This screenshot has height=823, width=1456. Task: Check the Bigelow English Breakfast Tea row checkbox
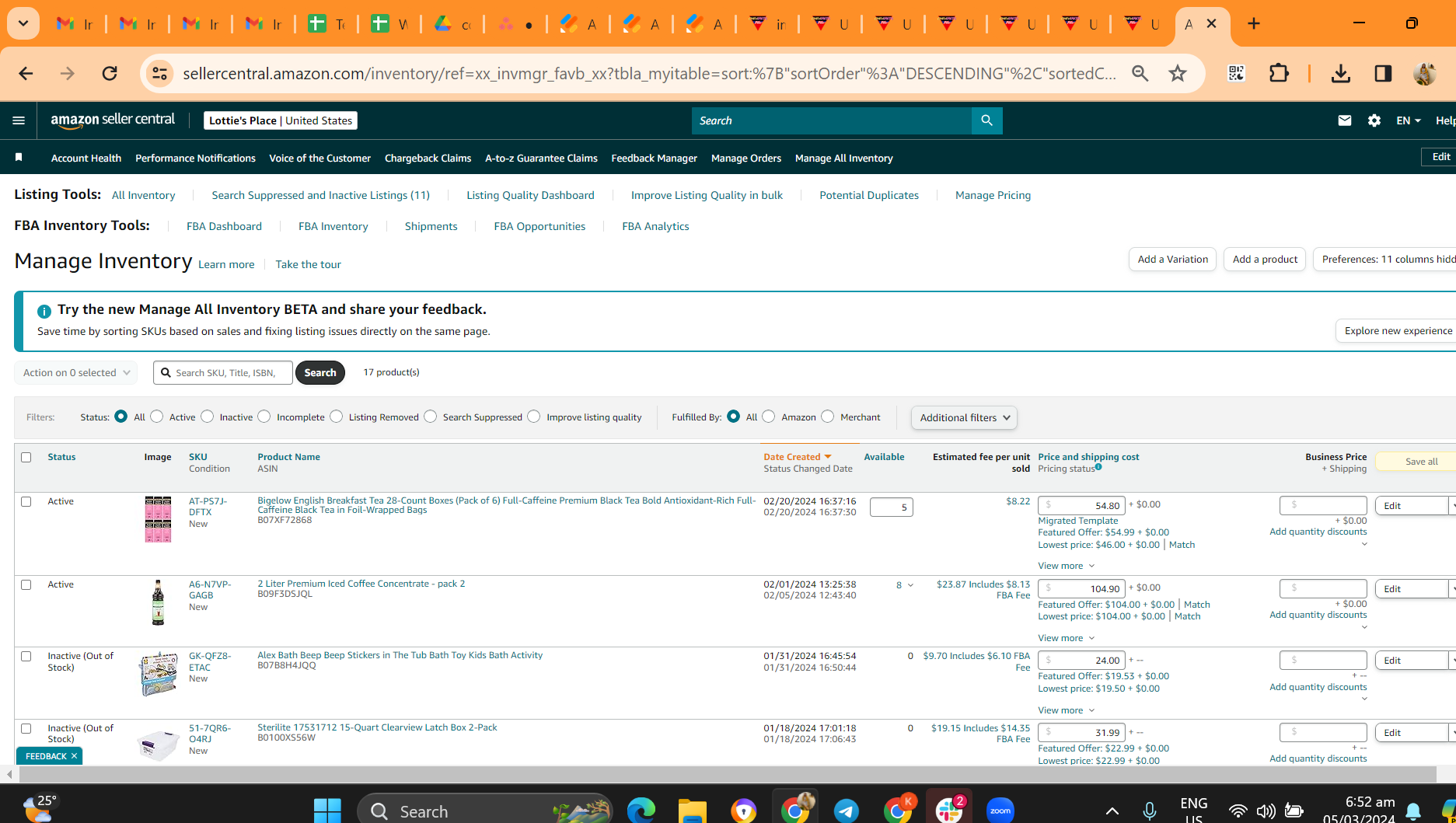pyautogui.click(x=26, y=501)
